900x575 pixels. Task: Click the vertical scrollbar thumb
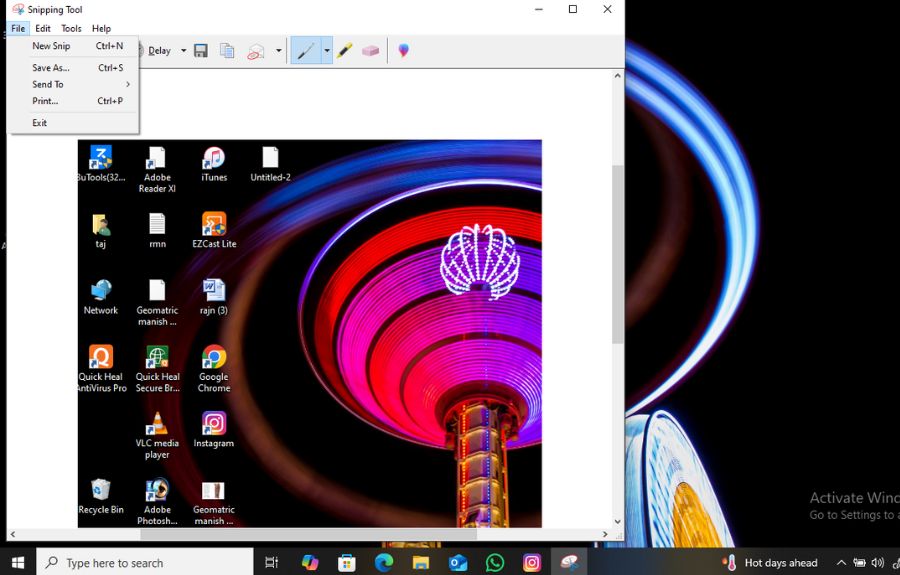point(618,254)
